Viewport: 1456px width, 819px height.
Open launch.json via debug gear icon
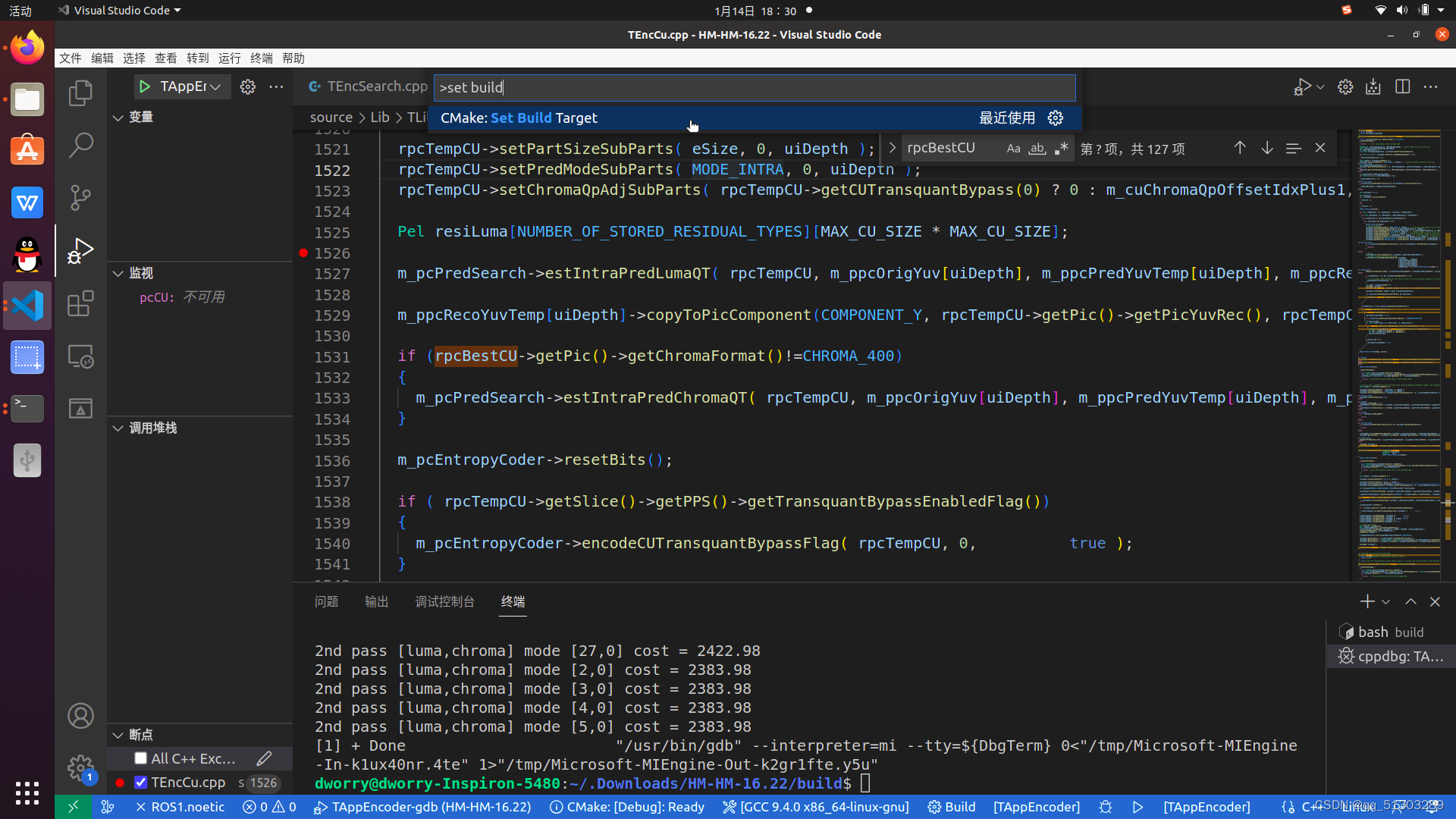click(247, 86)
